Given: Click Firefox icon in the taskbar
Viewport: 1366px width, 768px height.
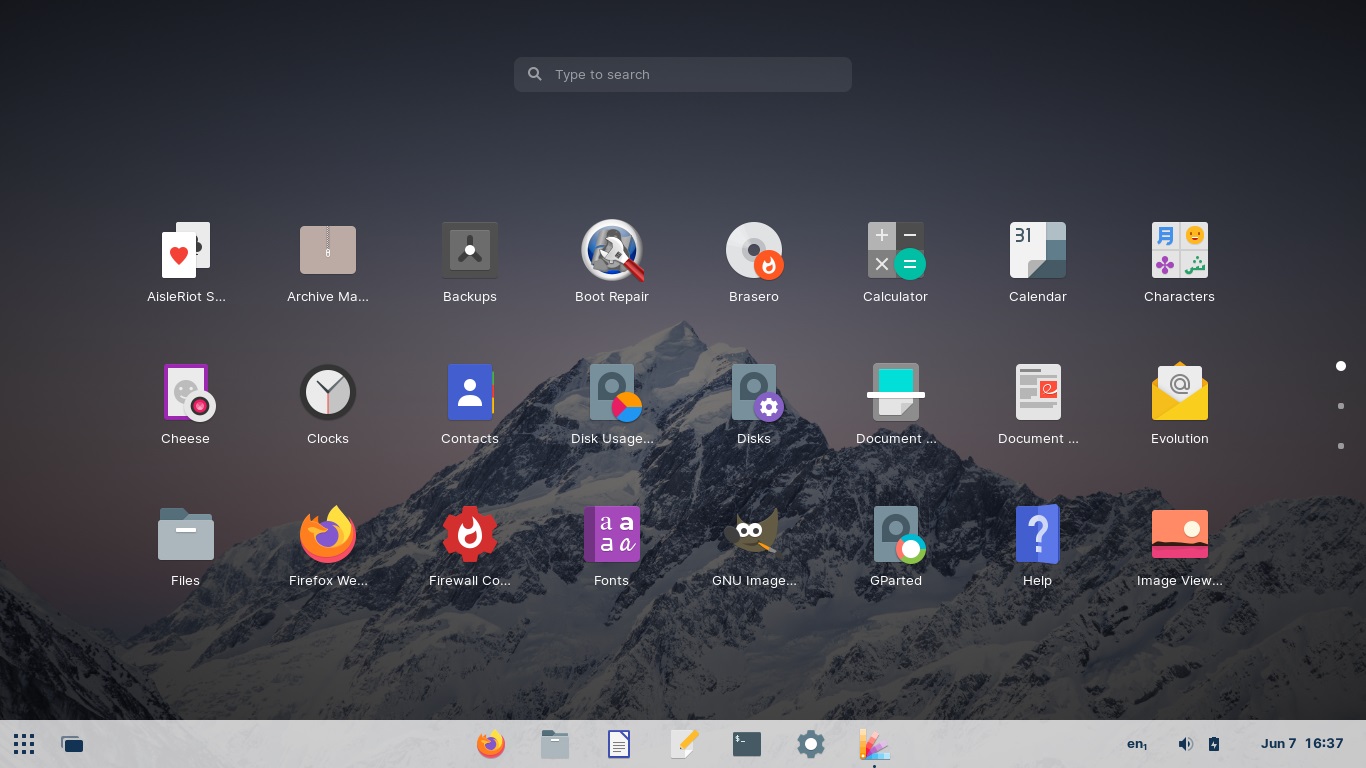Looking at the screenshot, I should click(491, 744).
